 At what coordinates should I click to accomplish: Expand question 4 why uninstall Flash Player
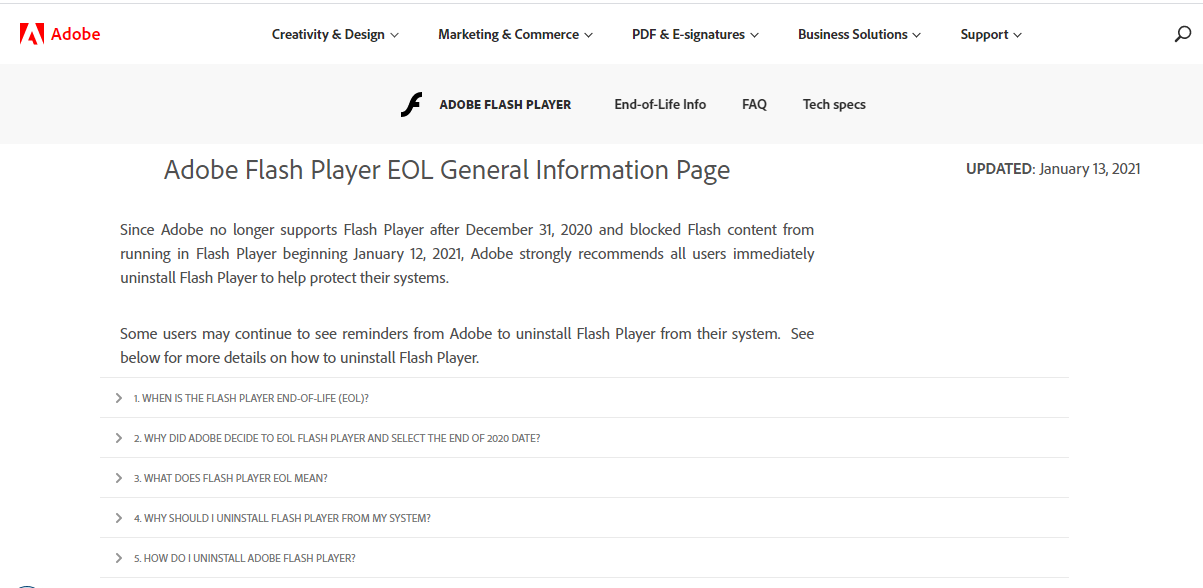pyautogui.click(x=585, y=518)
